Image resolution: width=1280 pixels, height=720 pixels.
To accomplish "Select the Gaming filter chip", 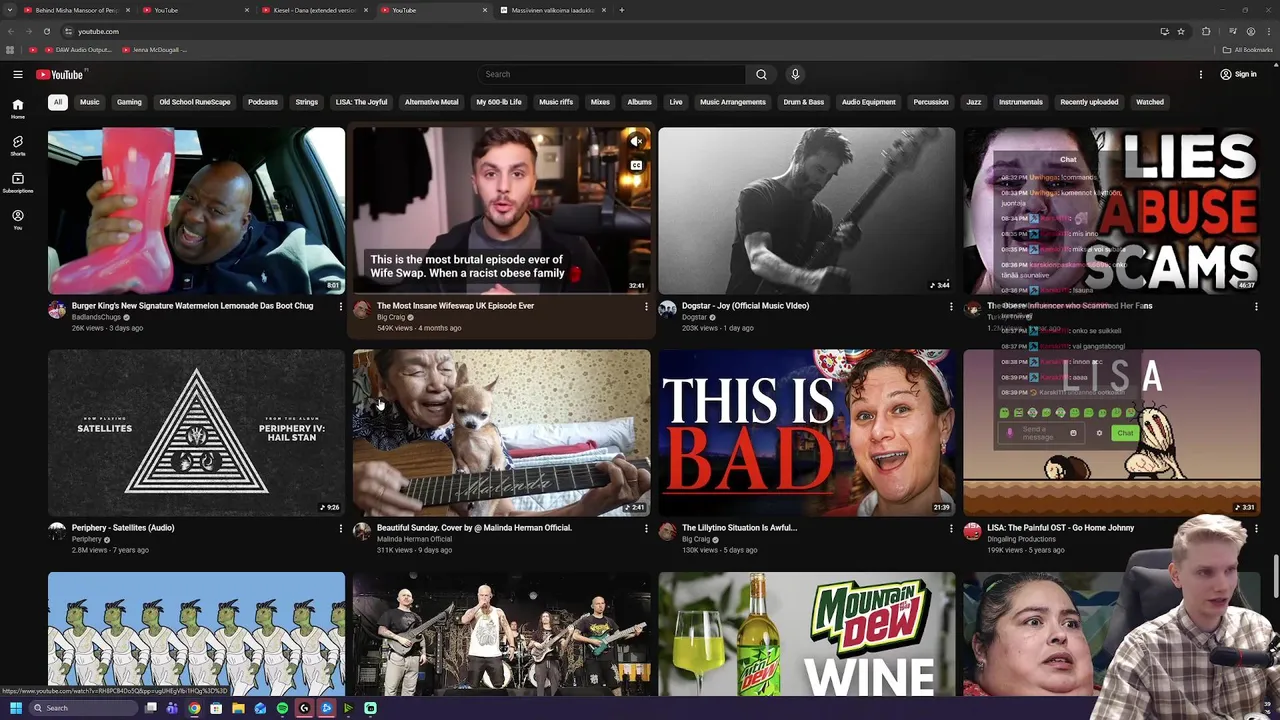I will point(129,102).
